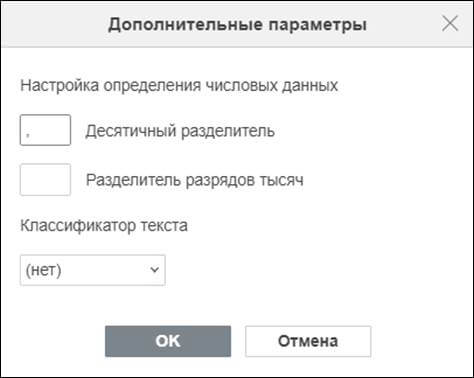
Task: Confirm settings with the OK button
Action: [168, 341]
